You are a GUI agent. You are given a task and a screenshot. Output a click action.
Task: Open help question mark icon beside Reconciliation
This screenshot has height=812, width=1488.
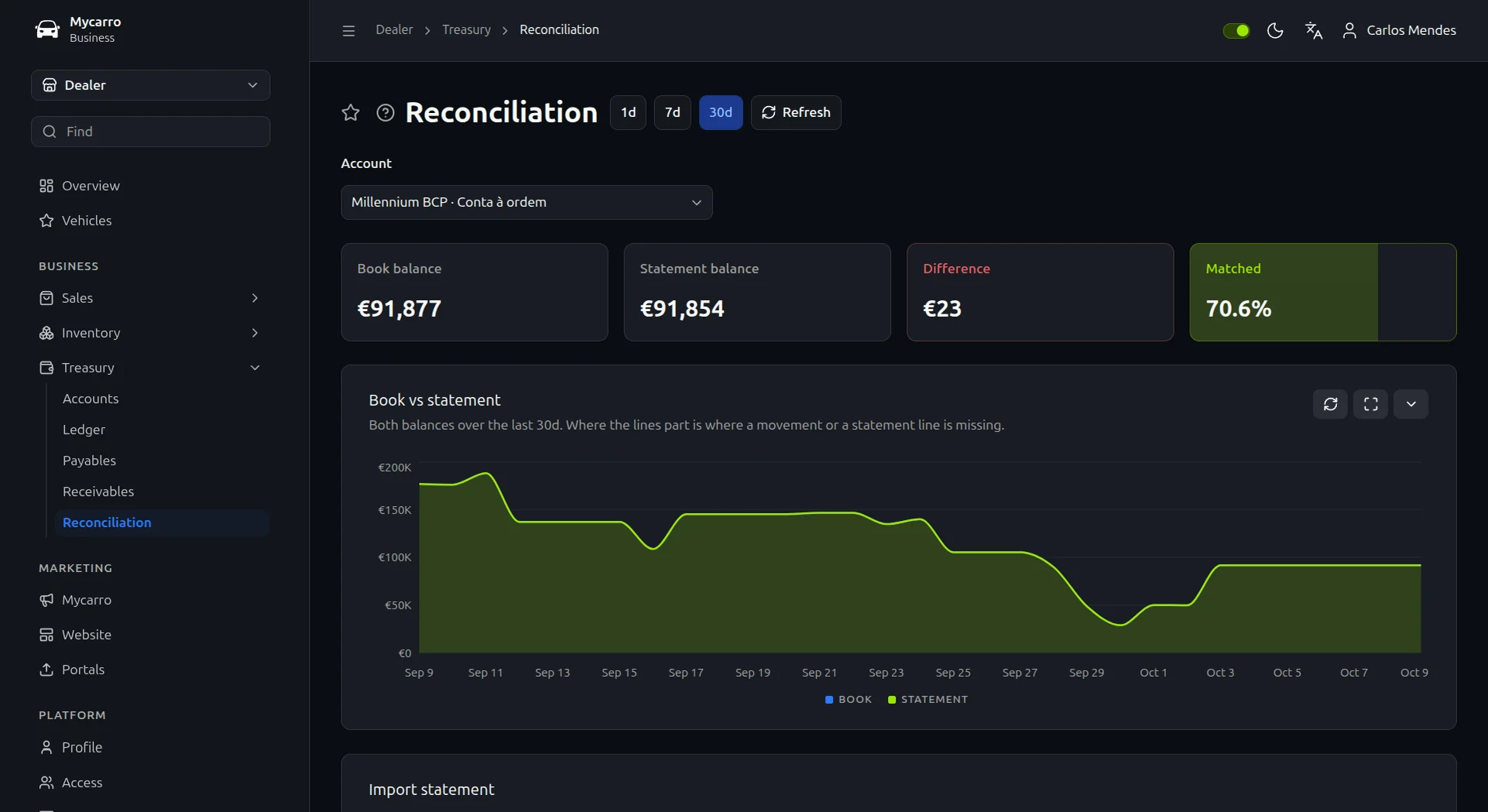click(x=386, y=113)
